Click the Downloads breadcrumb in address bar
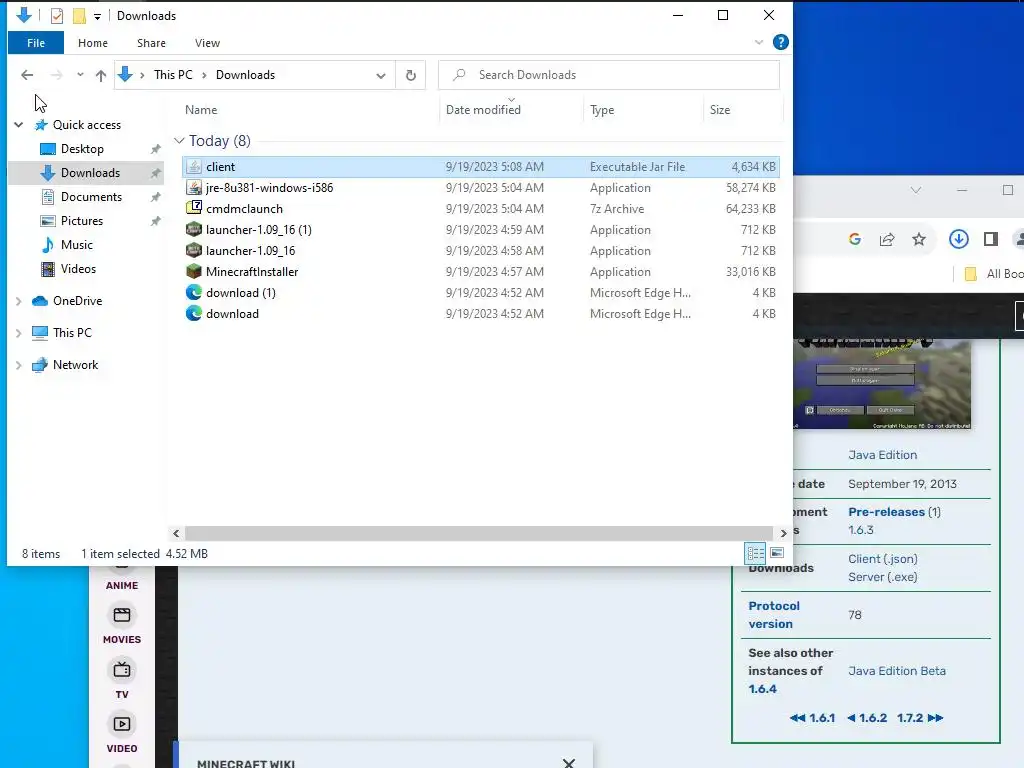 246,75
